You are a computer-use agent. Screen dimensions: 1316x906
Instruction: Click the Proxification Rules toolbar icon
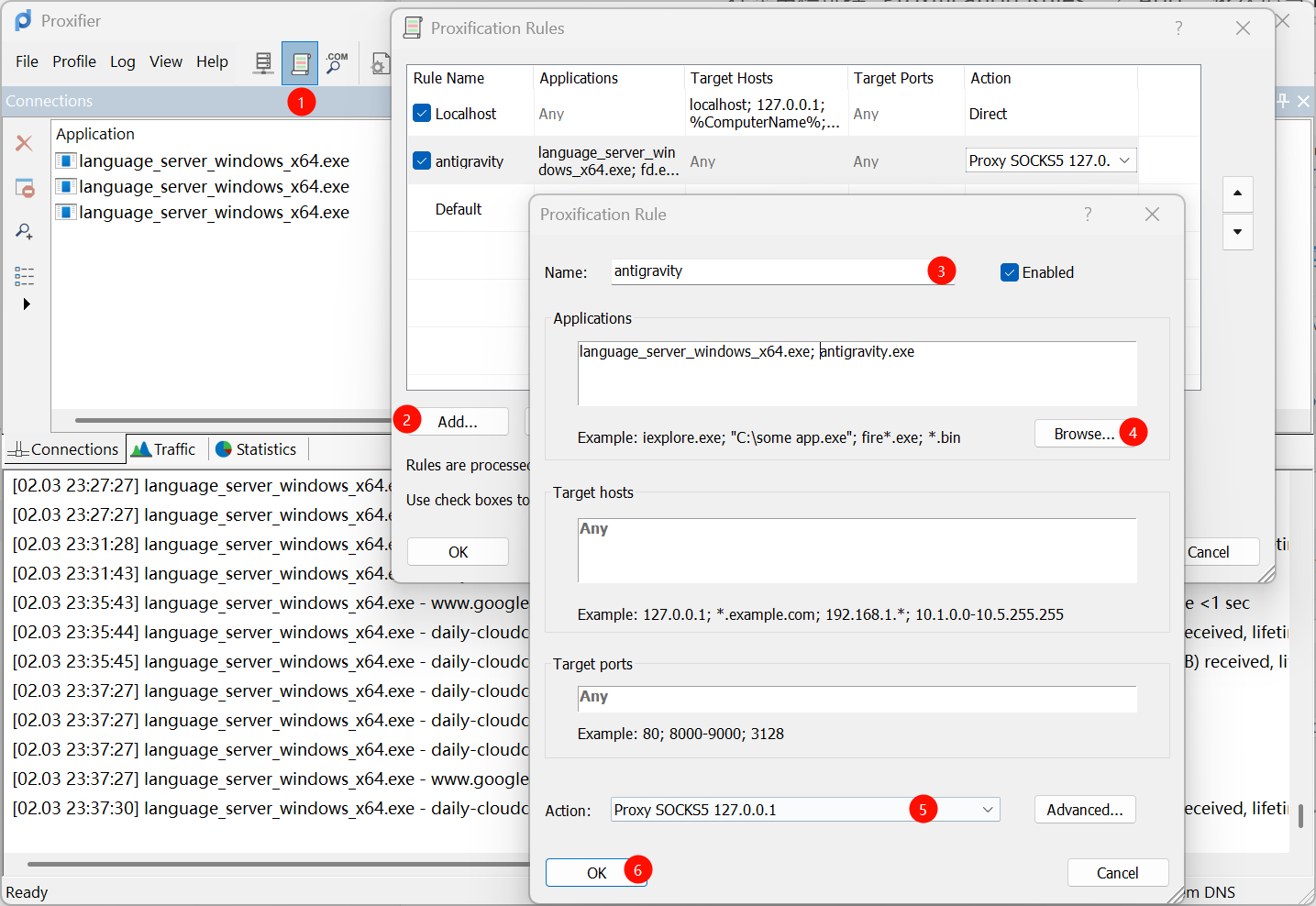pos(300,62)
